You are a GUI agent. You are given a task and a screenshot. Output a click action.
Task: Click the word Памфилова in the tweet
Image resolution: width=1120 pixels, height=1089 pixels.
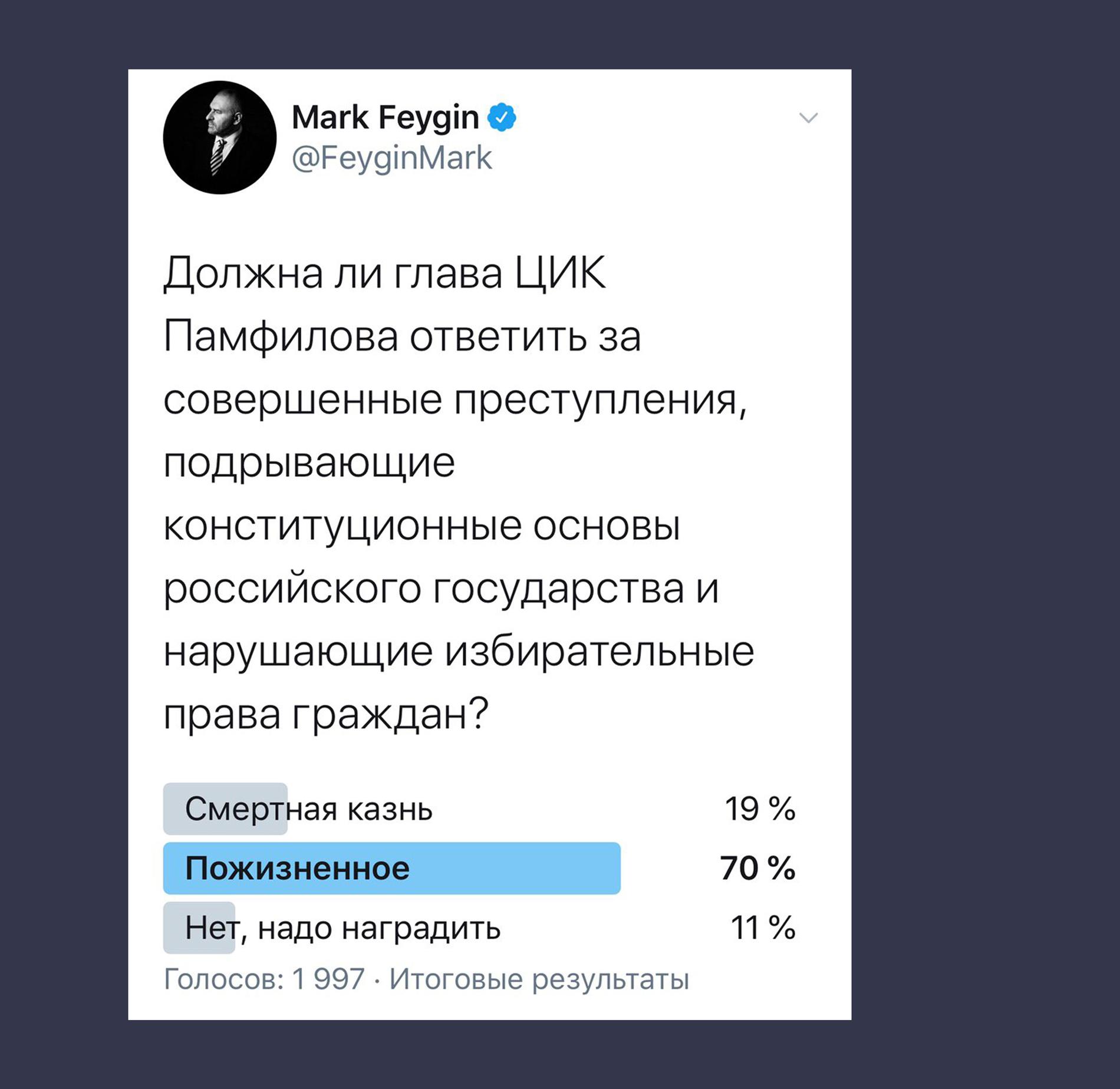coord(281,336)
